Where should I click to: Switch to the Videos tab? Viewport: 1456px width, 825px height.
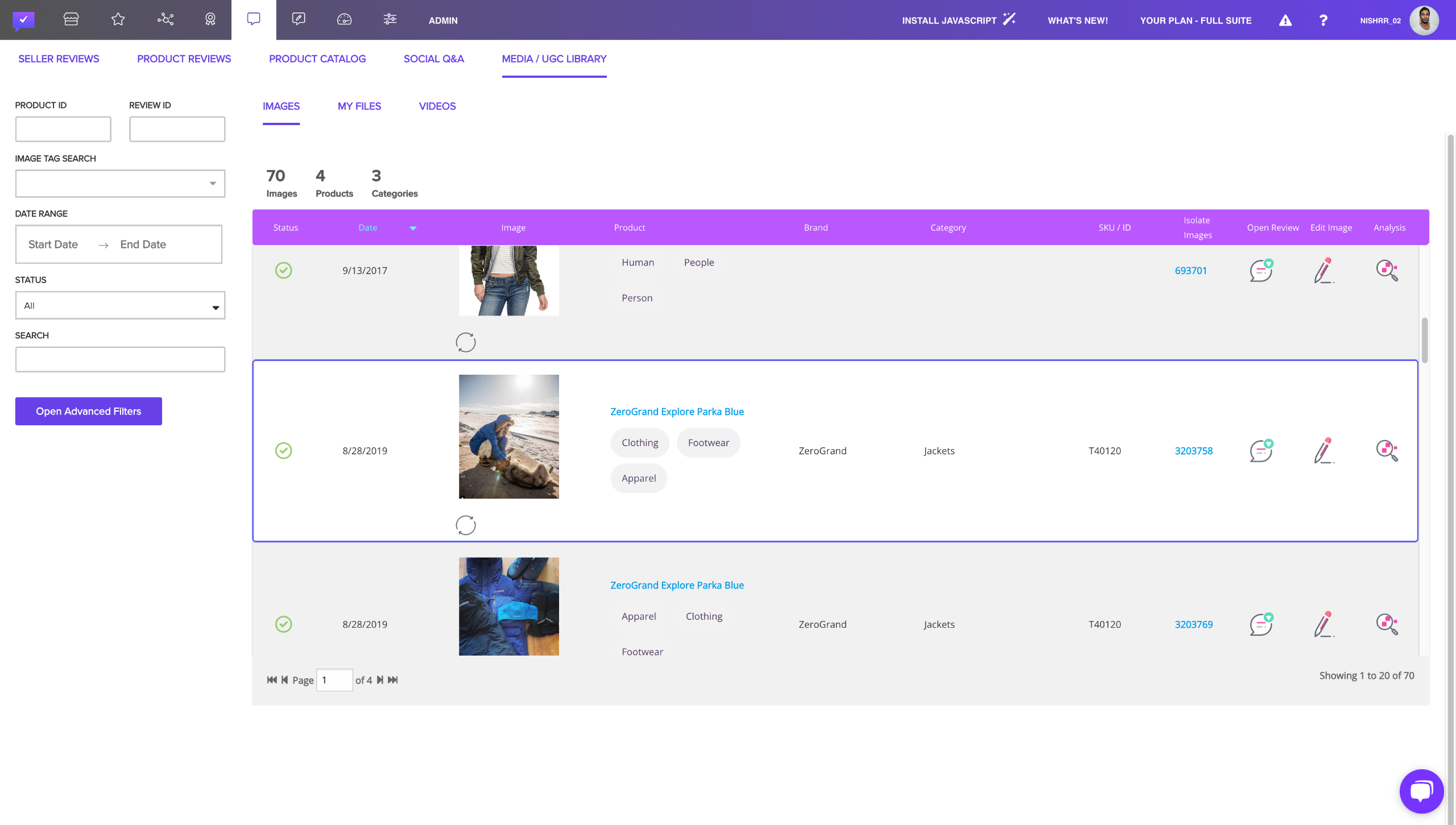tap(437, 106)
